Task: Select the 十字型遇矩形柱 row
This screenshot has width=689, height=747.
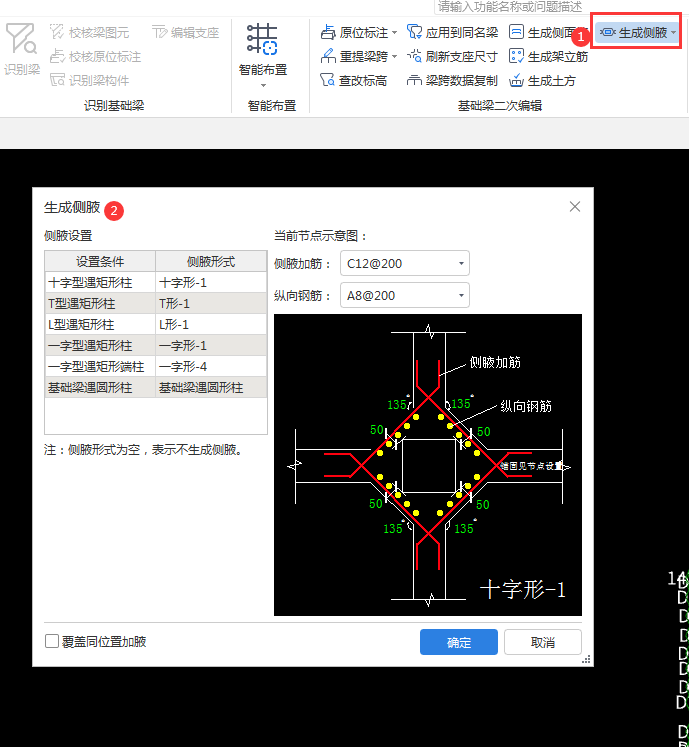Action: click(155, 283)
